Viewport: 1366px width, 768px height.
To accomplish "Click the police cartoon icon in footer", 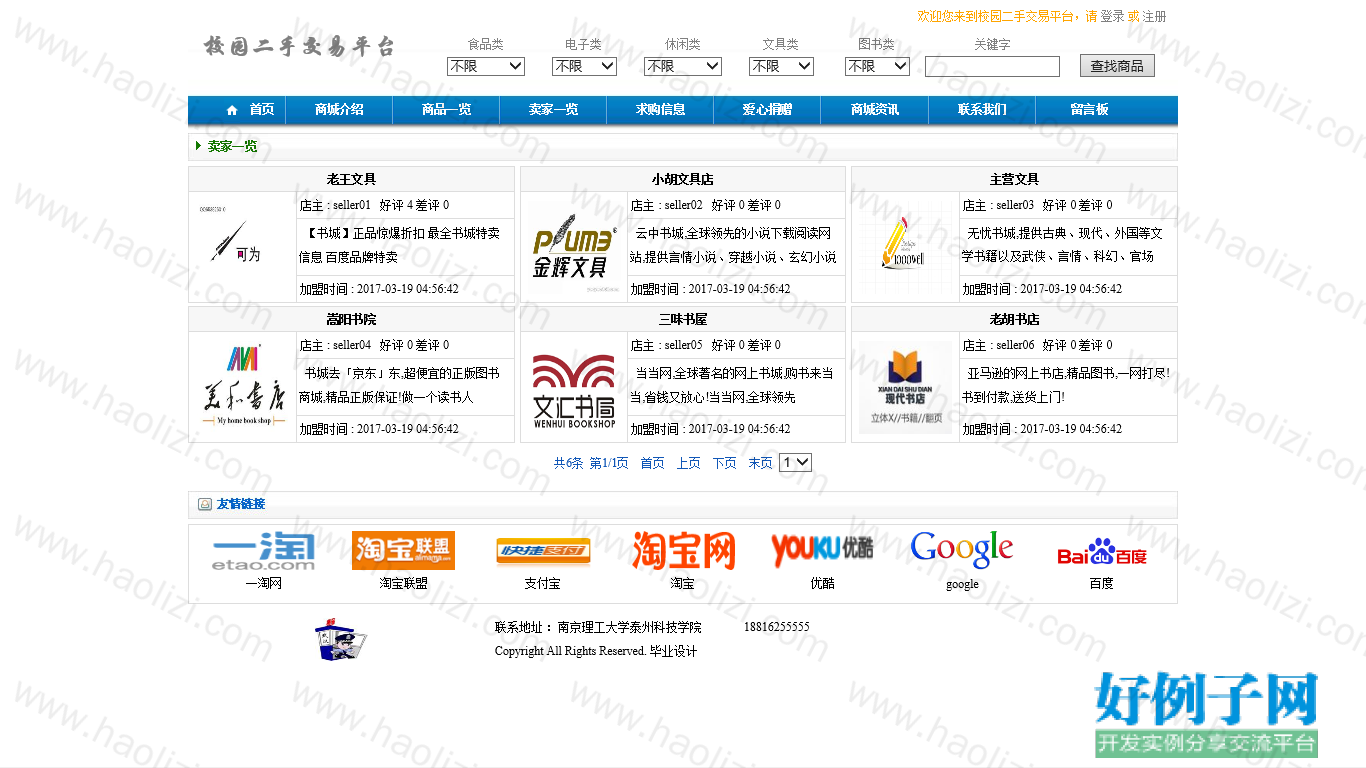I will point(339,640).
